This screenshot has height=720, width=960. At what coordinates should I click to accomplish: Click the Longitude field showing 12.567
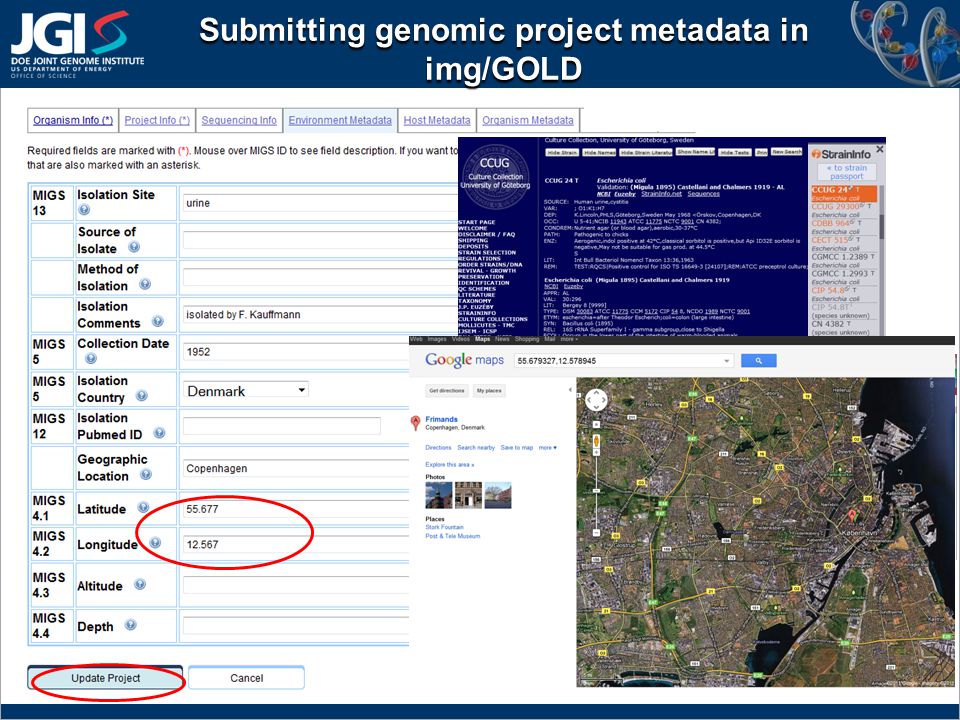point(297,544)
